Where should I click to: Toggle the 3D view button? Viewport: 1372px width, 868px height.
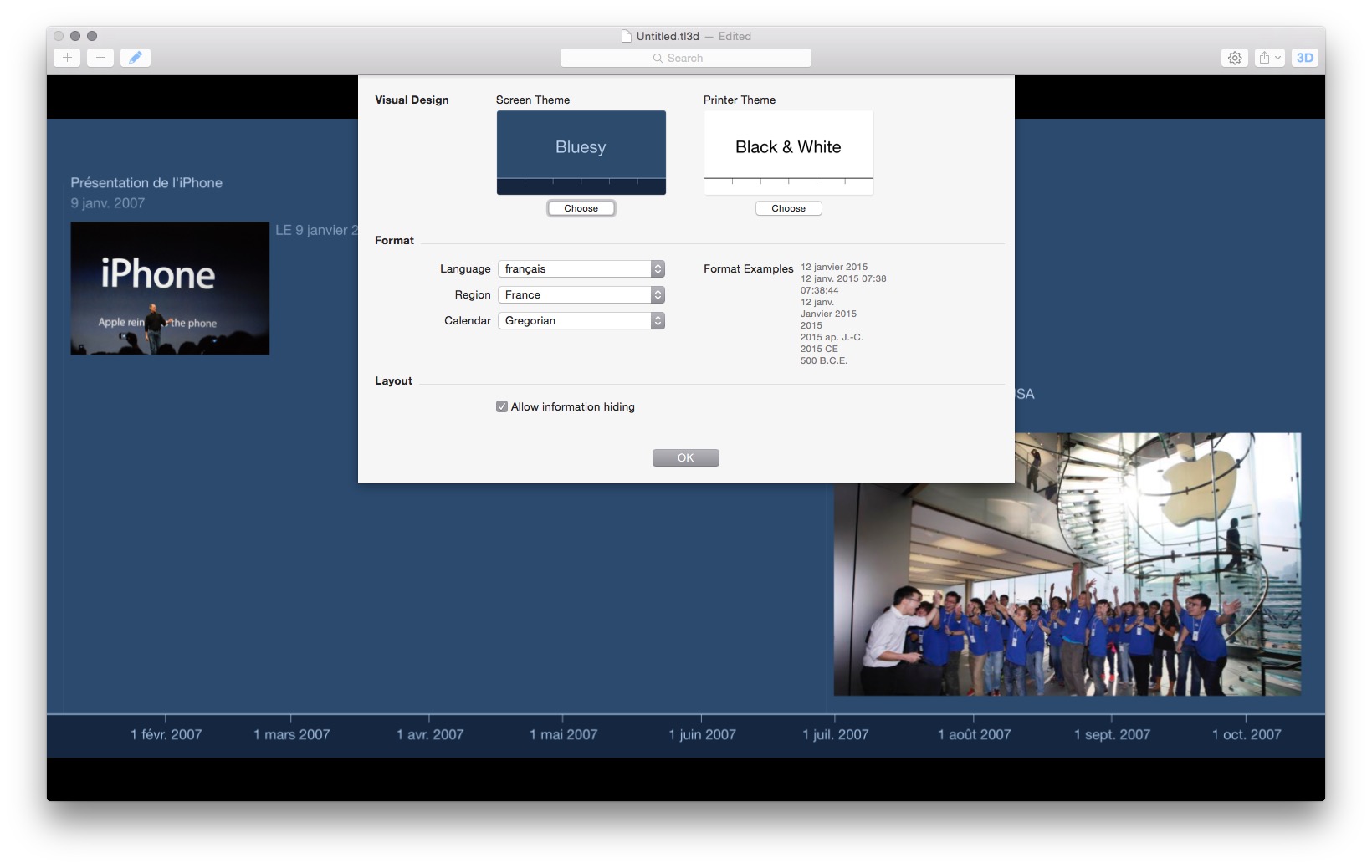point(1305,58)
